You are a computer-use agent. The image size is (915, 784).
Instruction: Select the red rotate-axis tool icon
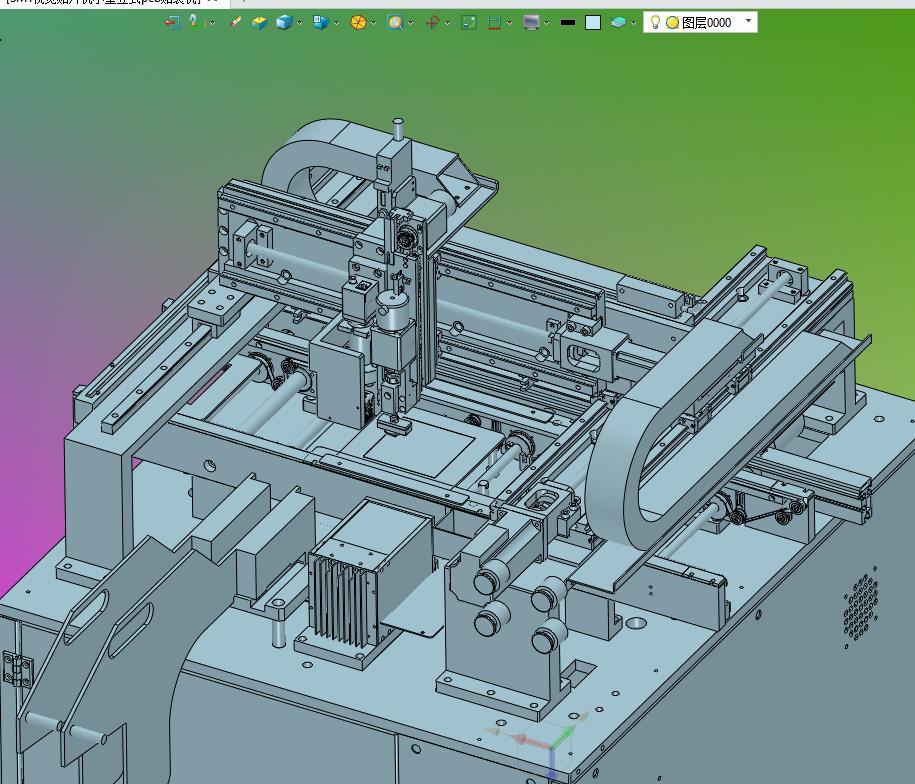tap(432, 22)
